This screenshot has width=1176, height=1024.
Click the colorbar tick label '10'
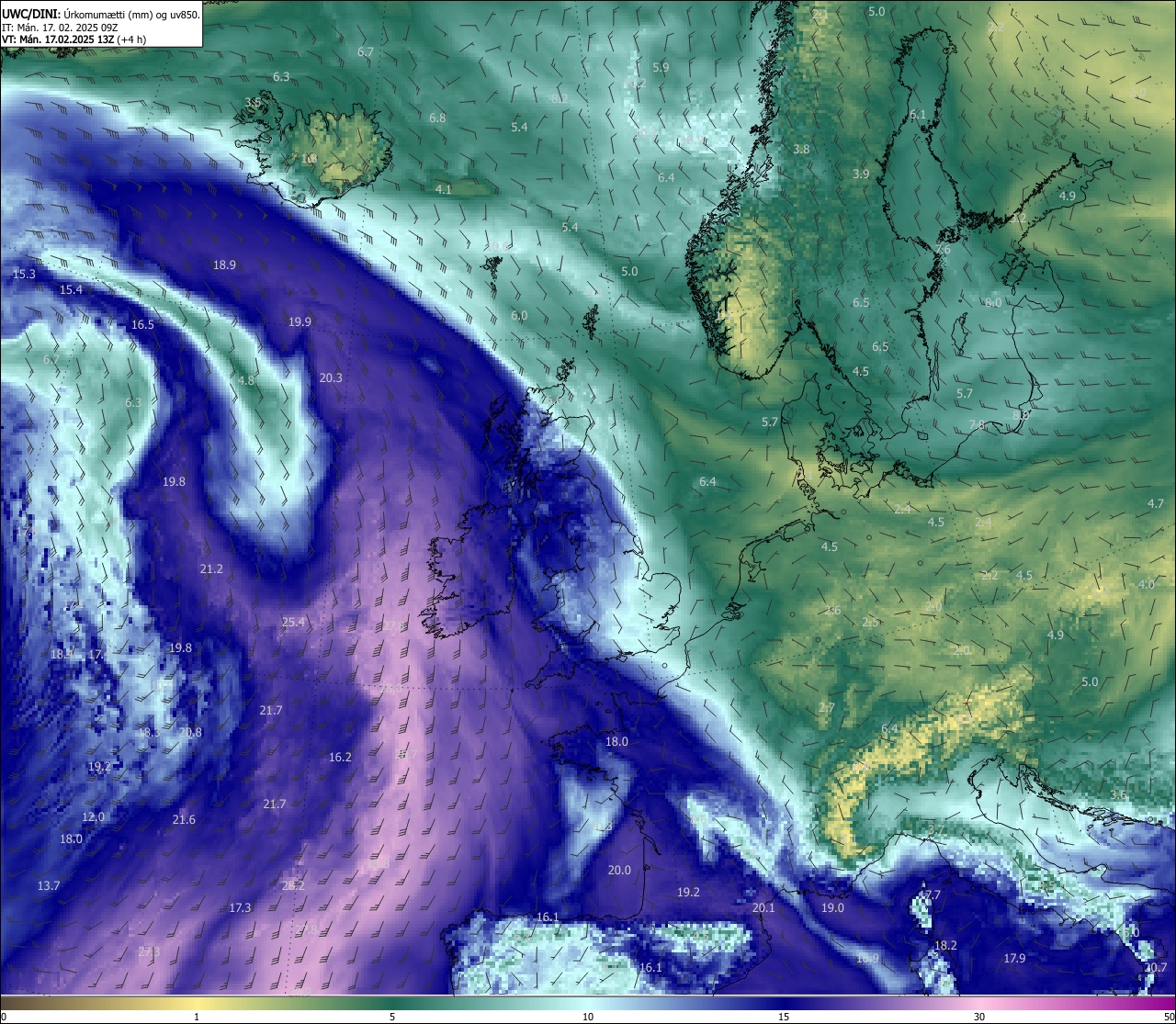click(588, 1016)
